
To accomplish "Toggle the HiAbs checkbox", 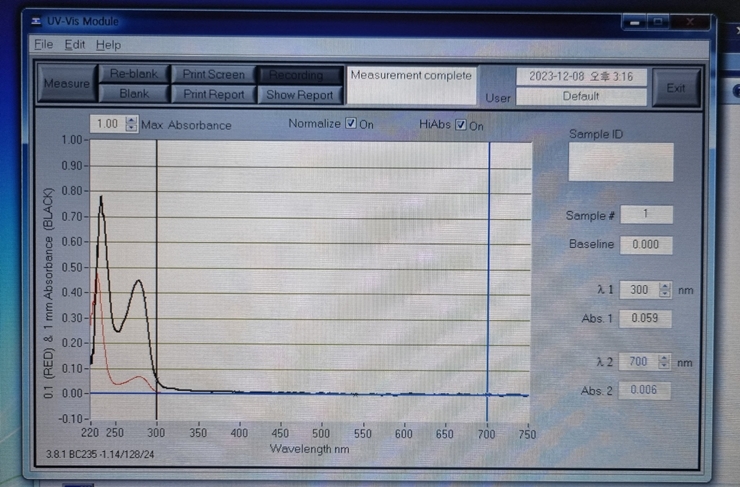I will (x=461, y=125).
